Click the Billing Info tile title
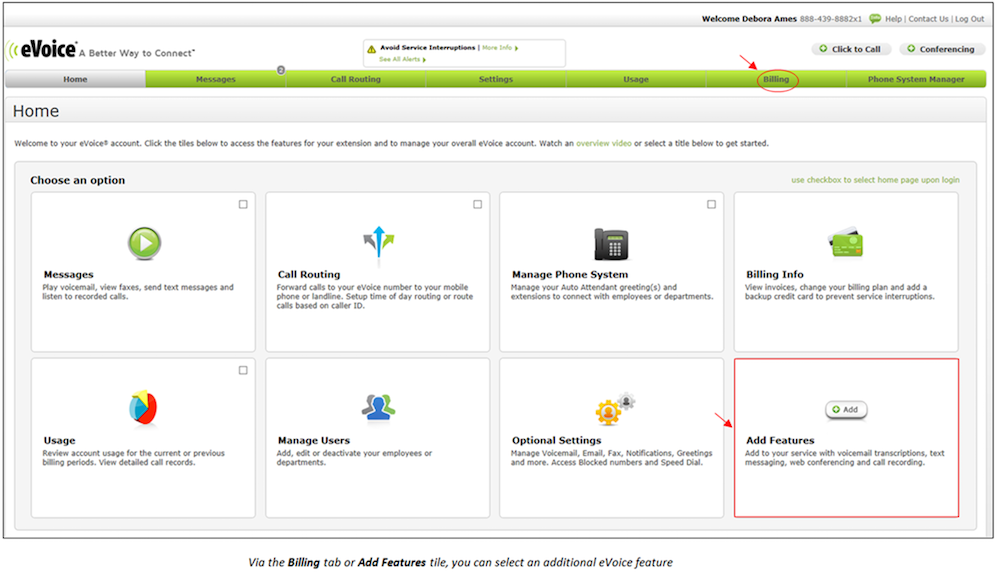 click(774, 275)
